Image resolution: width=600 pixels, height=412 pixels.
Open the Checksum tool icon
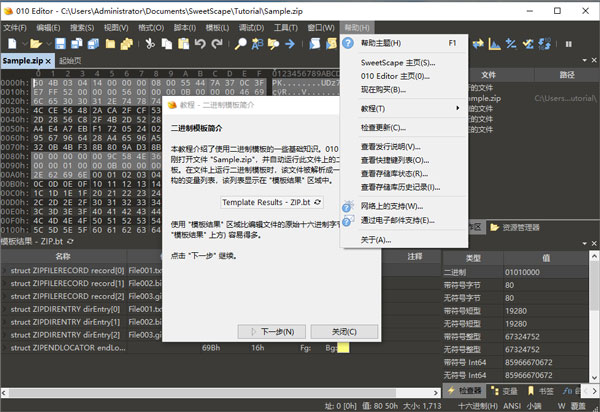tap(528, 44)
